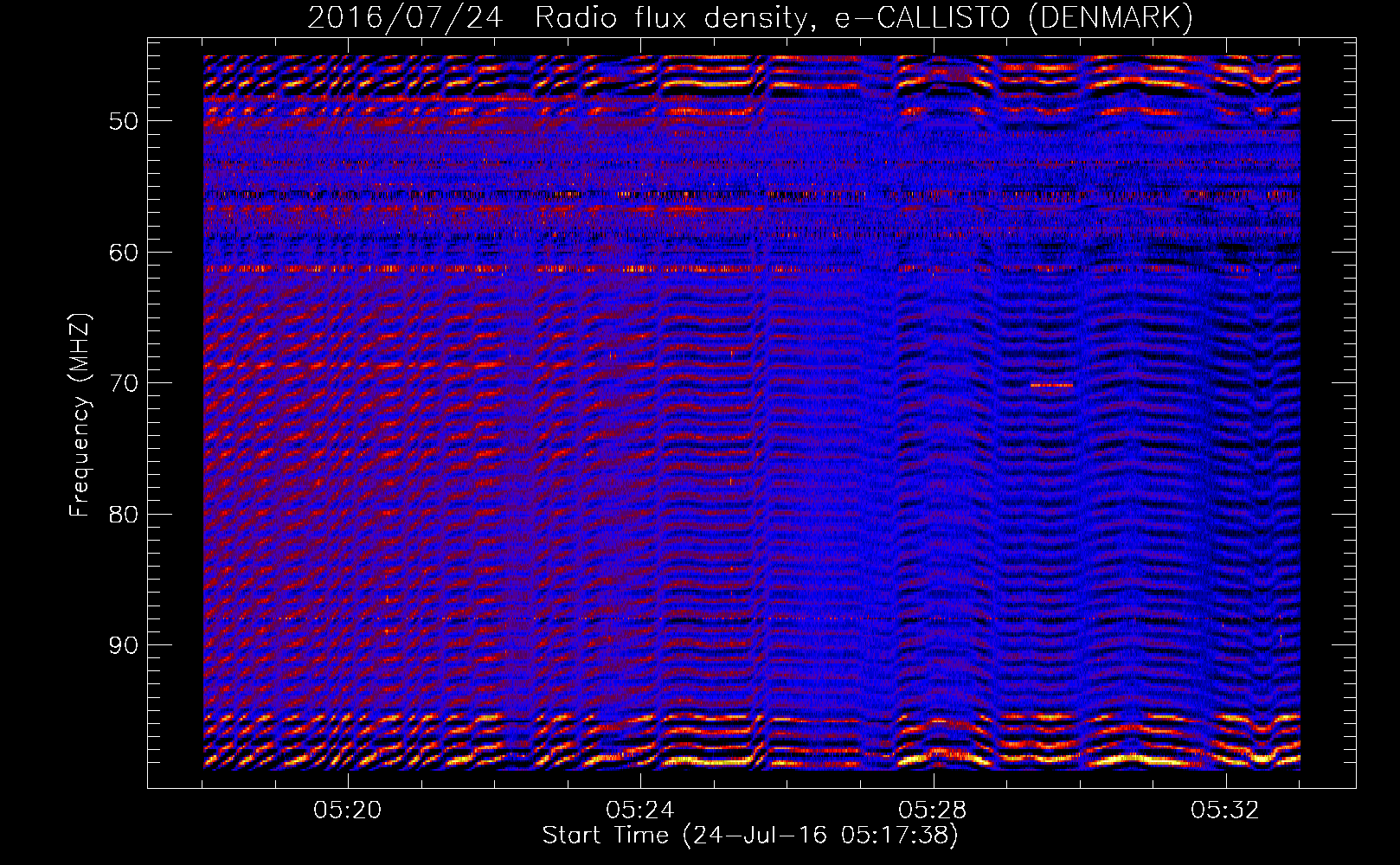The width and height of the screenshot is (1400, 865).
Task: Click the 'Frequency (MHZ)' y-axis label
Action: click(80, 415)
